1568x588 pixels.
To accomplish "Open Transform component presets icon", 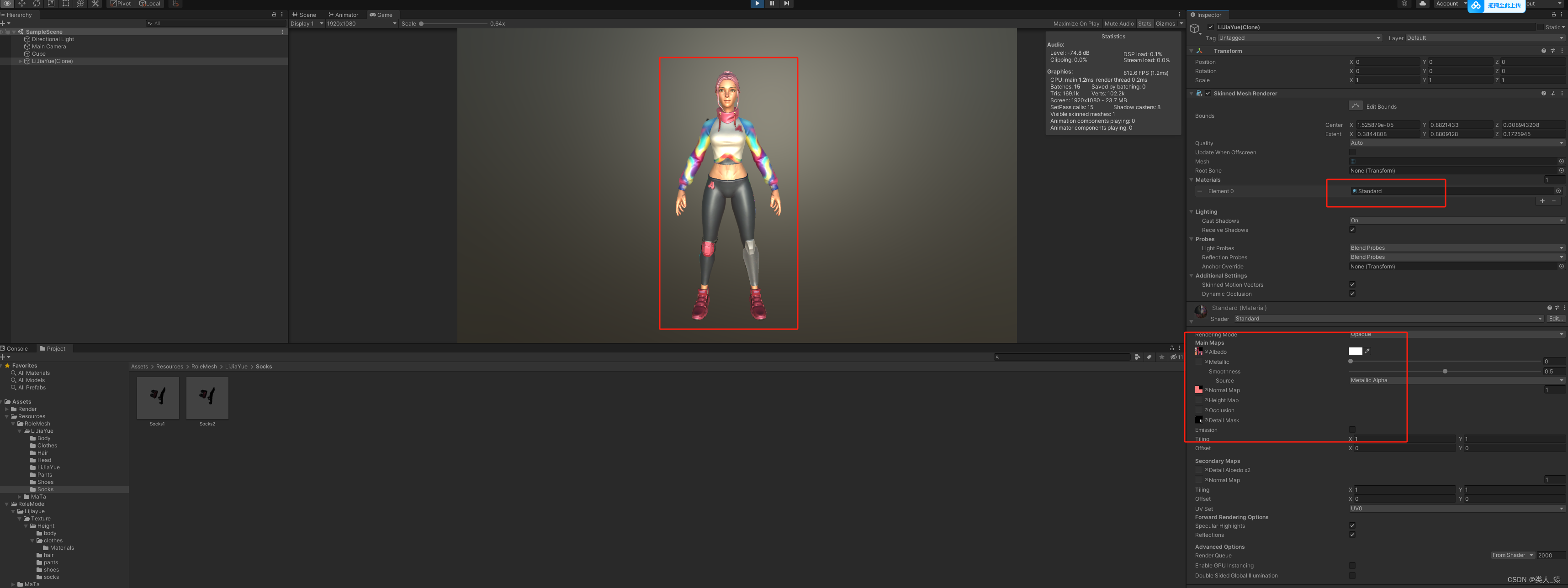I will pyautogui.click(x=1553, y=51).
